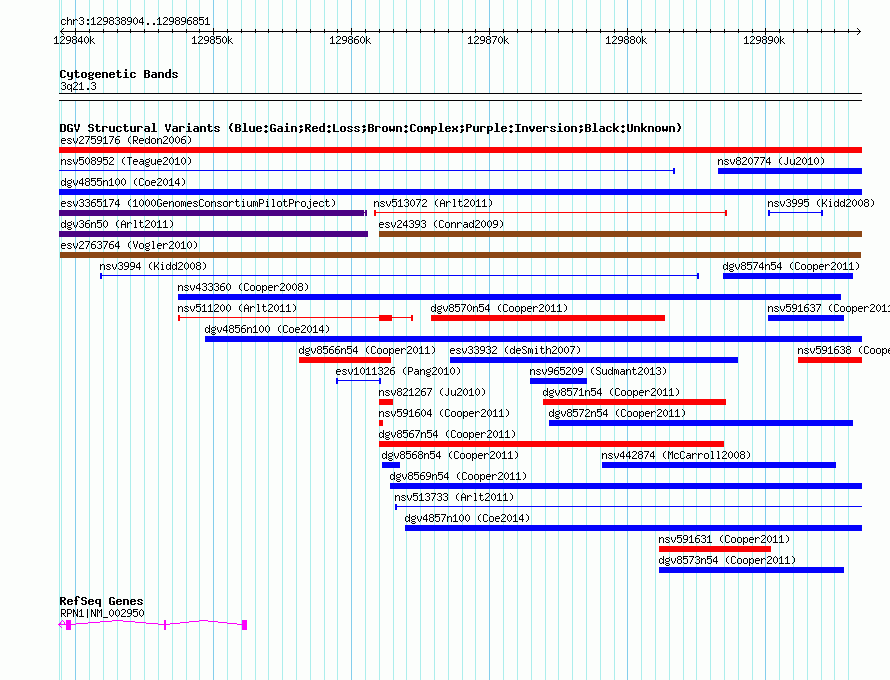The width and height of the screenshot is (890, 680).
Task: Select the long blue nsv433360 bar
Action: [x=509, y=297]
